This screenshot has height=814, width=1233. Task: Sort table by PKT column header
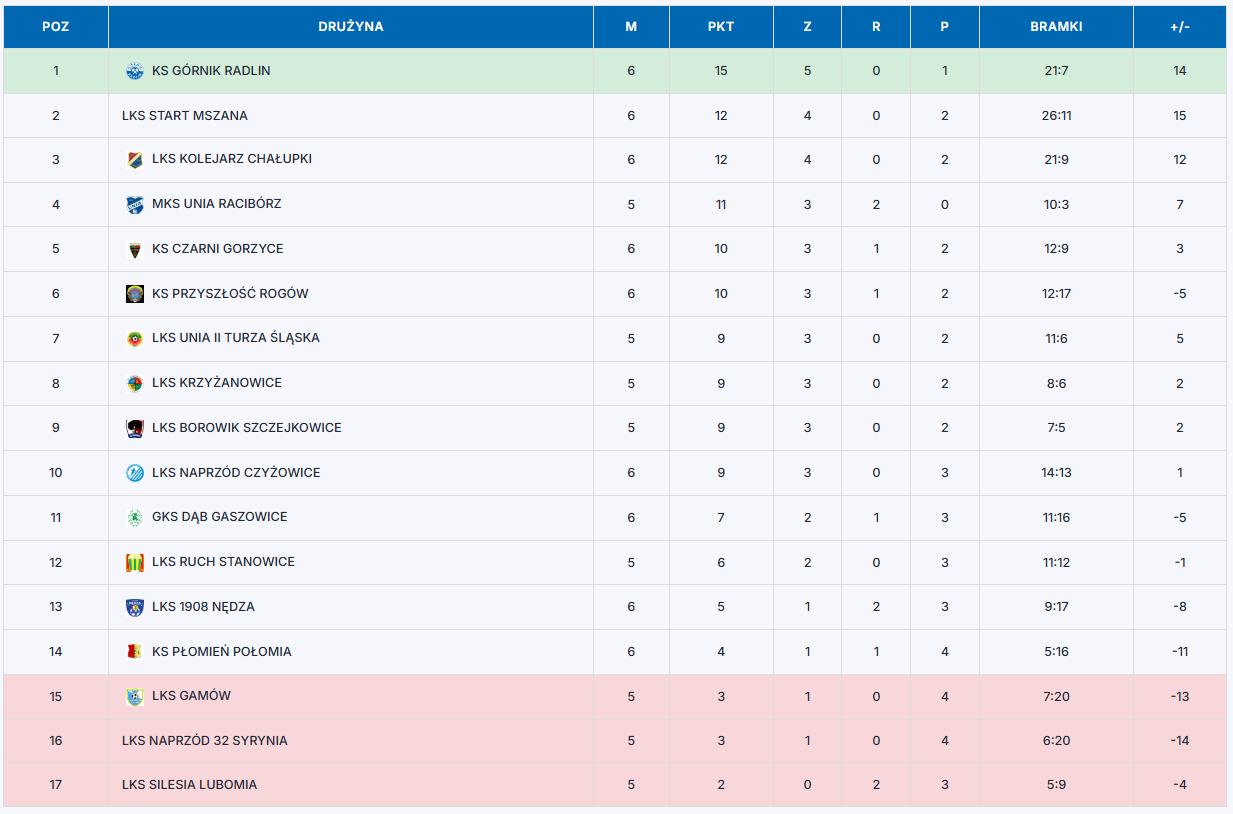721,27
